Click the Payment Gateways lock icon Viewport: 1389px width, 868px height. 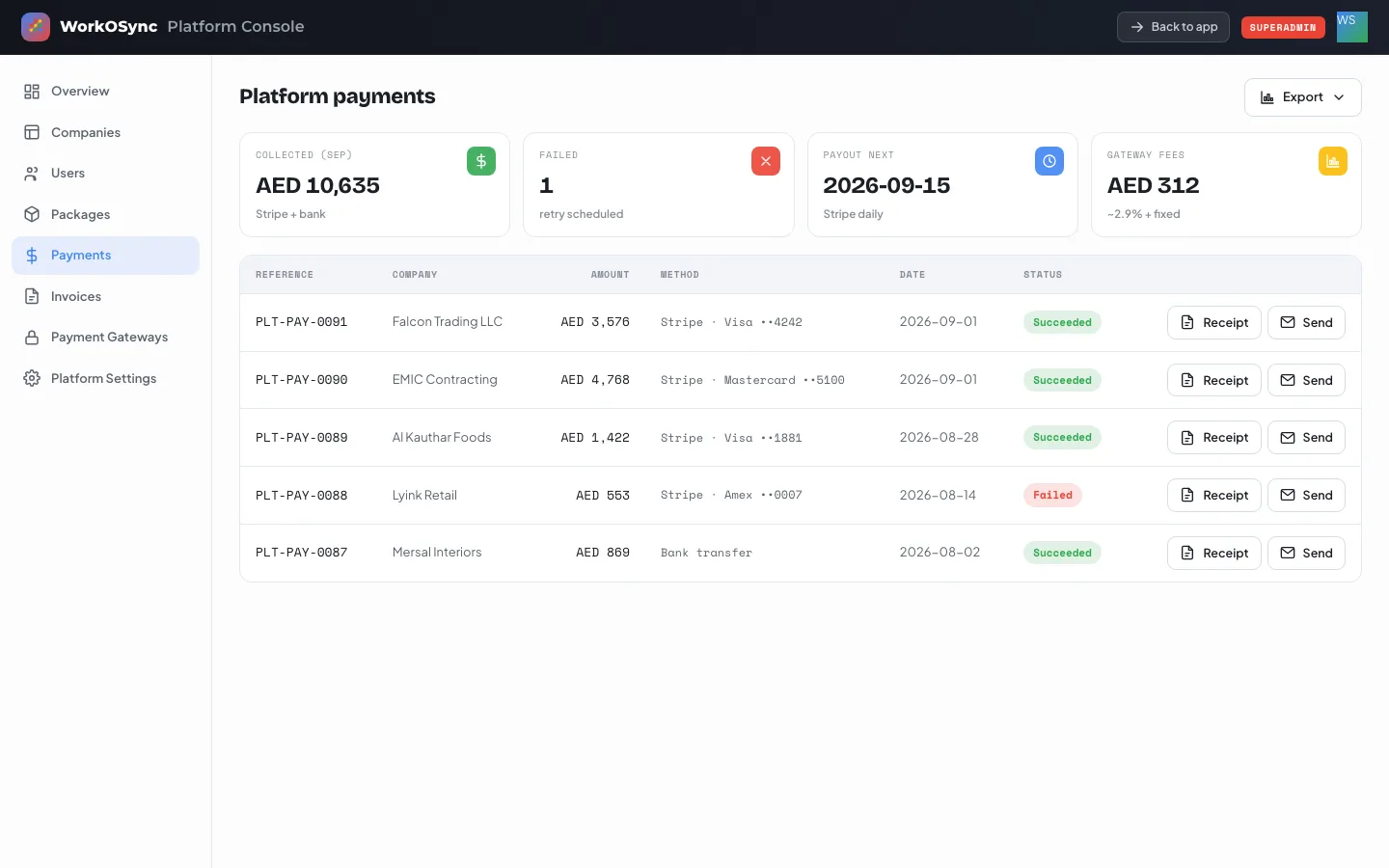click(32, 338)
